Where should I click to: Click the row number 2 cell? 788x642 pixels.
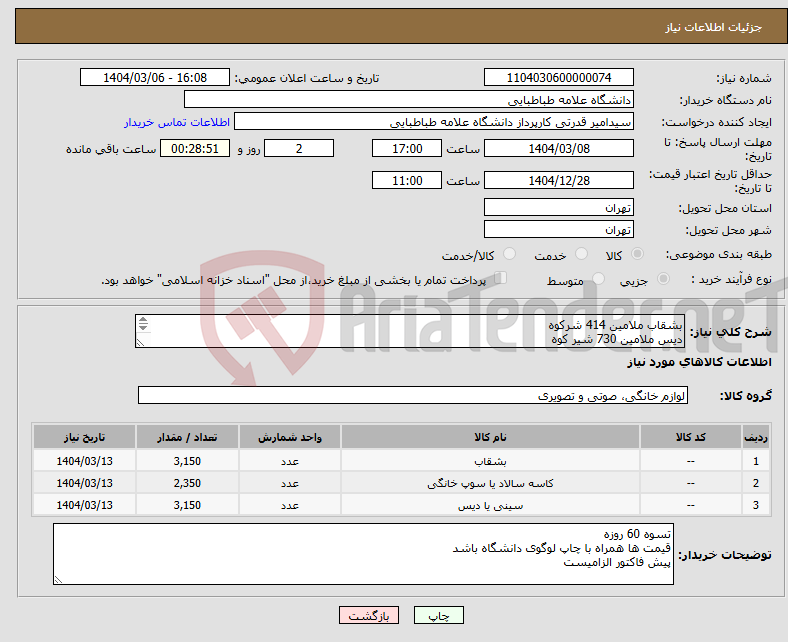tap(756, 483)
